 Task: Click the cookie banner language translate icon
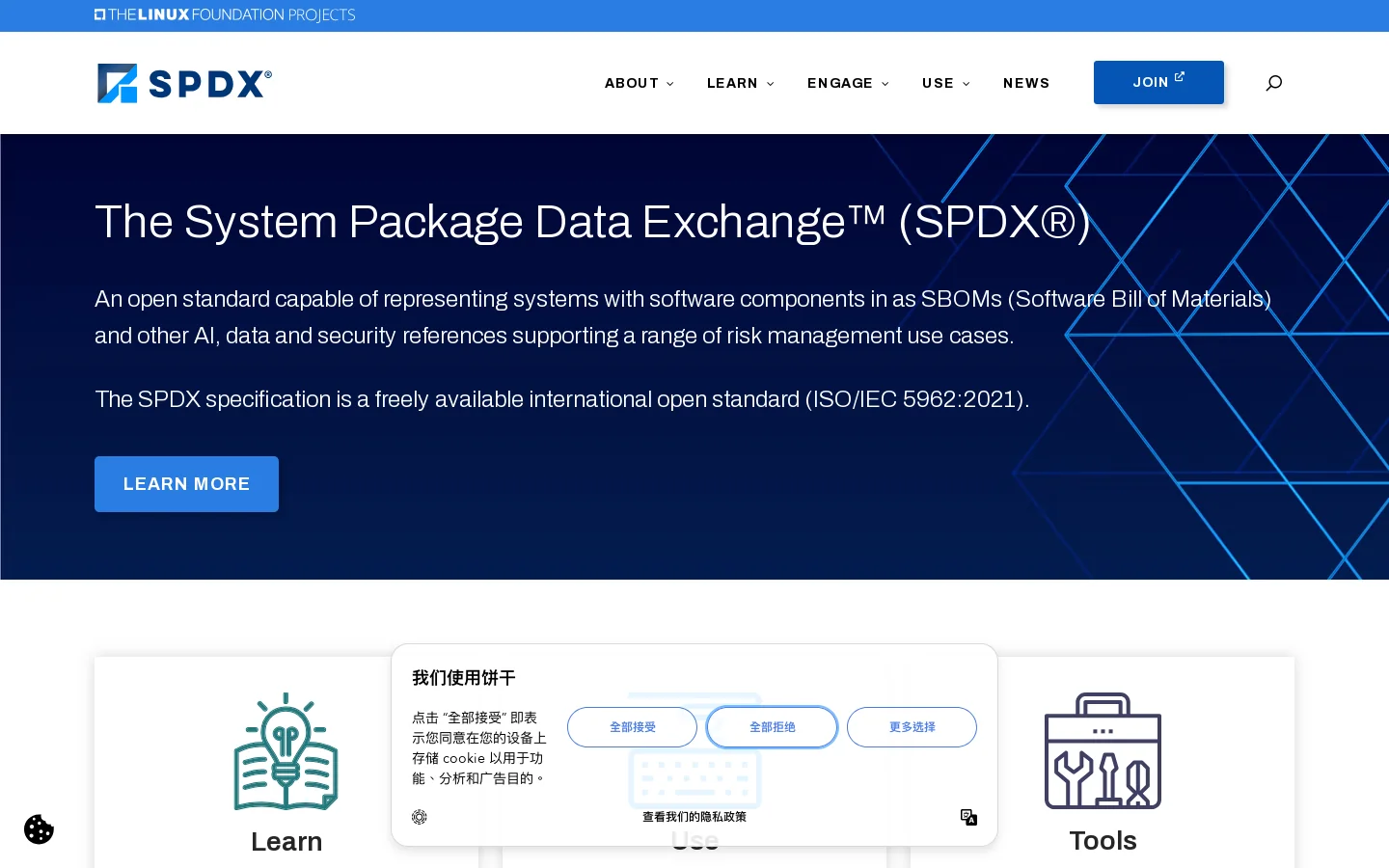(x=969, y=817)
